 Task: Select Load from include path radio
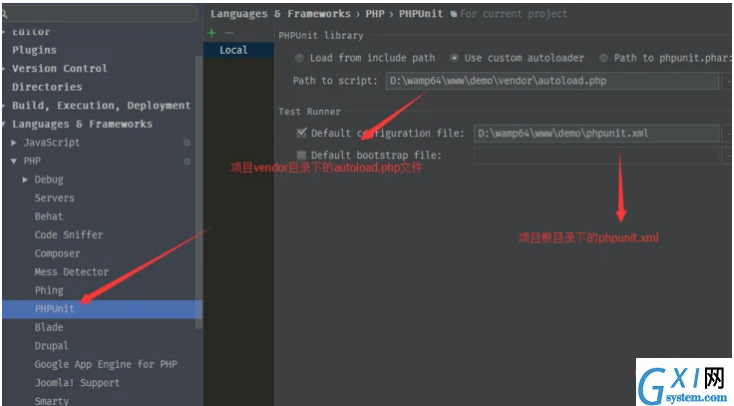click(x=299, y=58)
